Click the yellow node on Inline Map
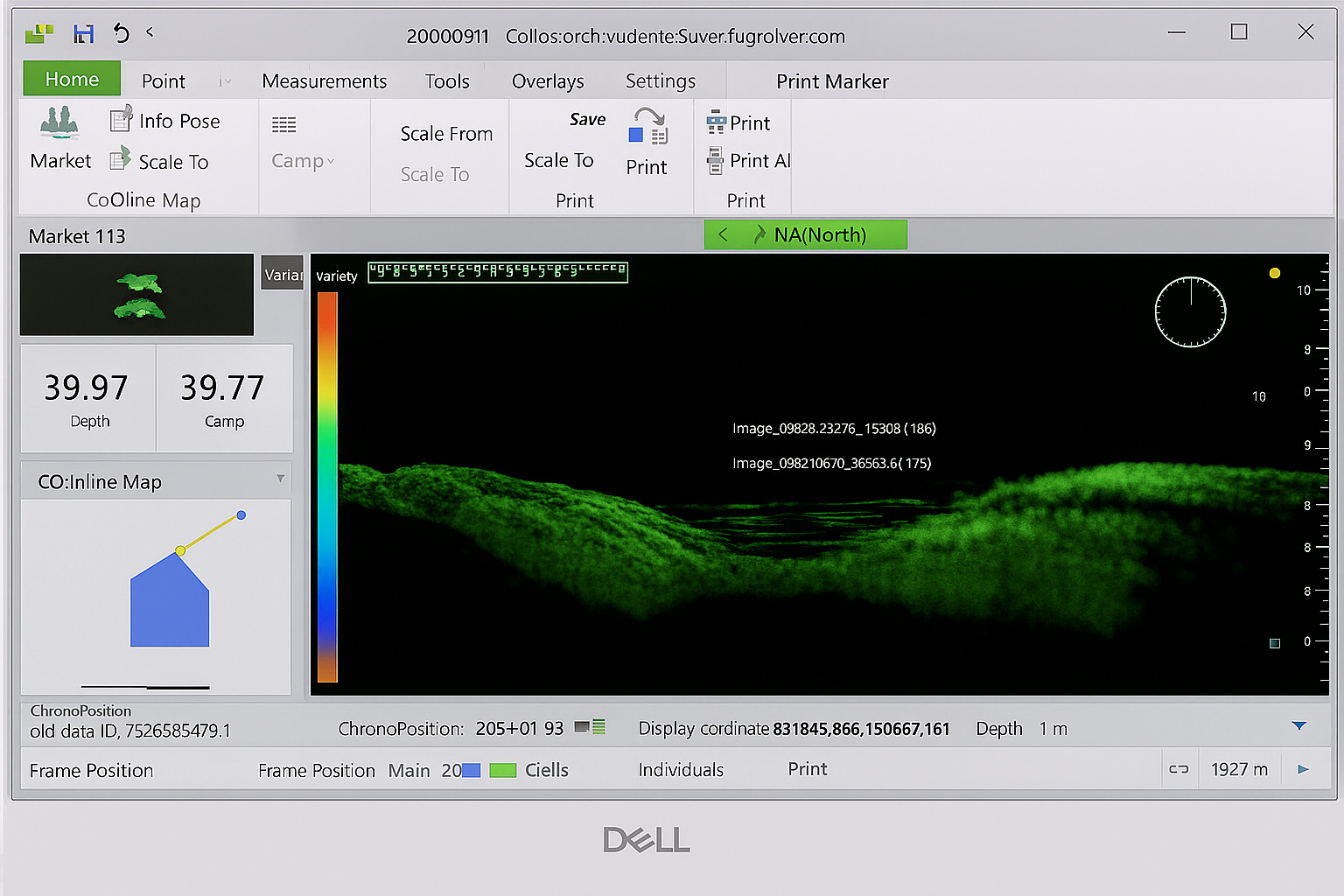 180,550
